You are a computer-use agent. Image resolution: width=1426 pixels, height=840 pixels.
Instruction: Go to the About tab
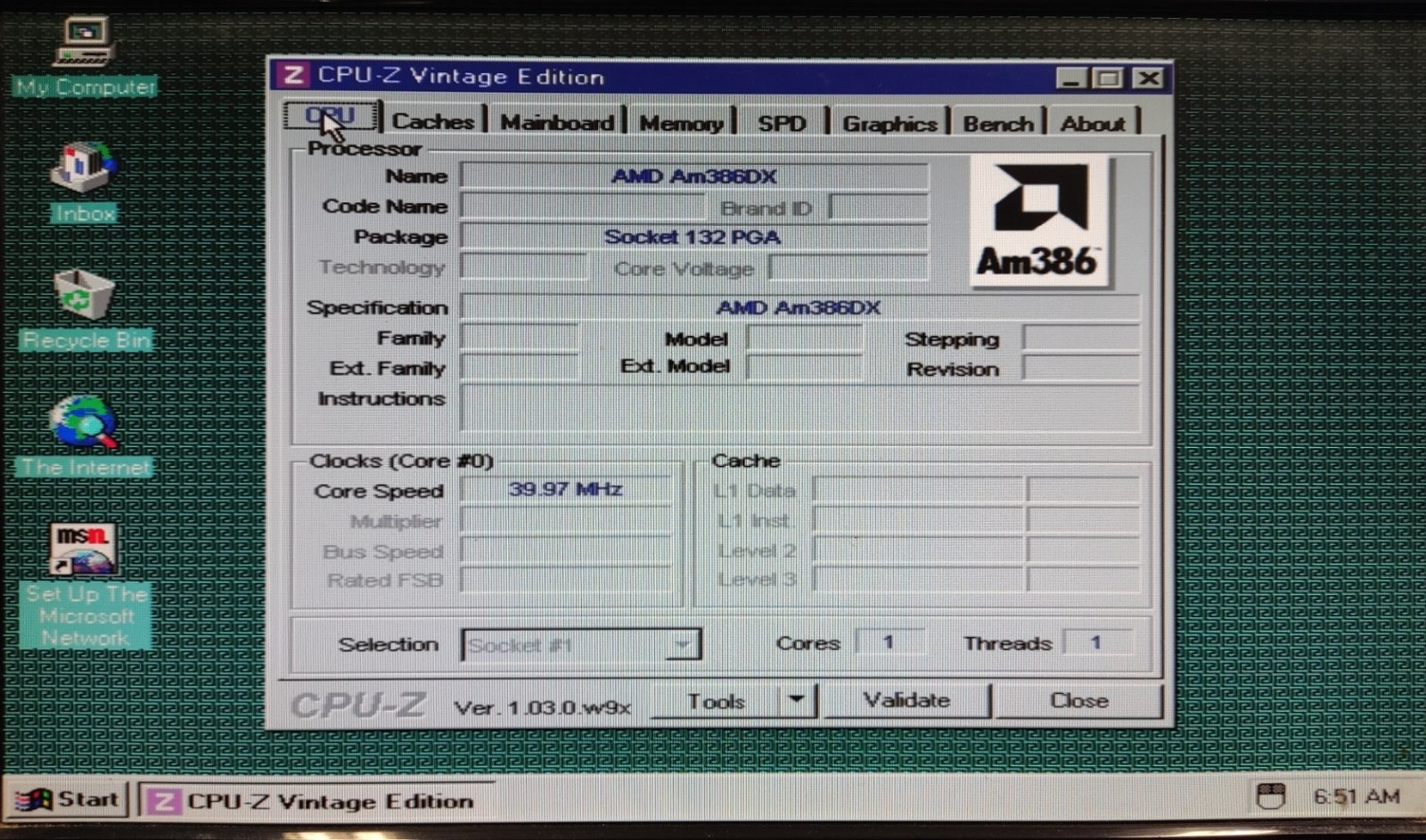tap(1094, 123)
